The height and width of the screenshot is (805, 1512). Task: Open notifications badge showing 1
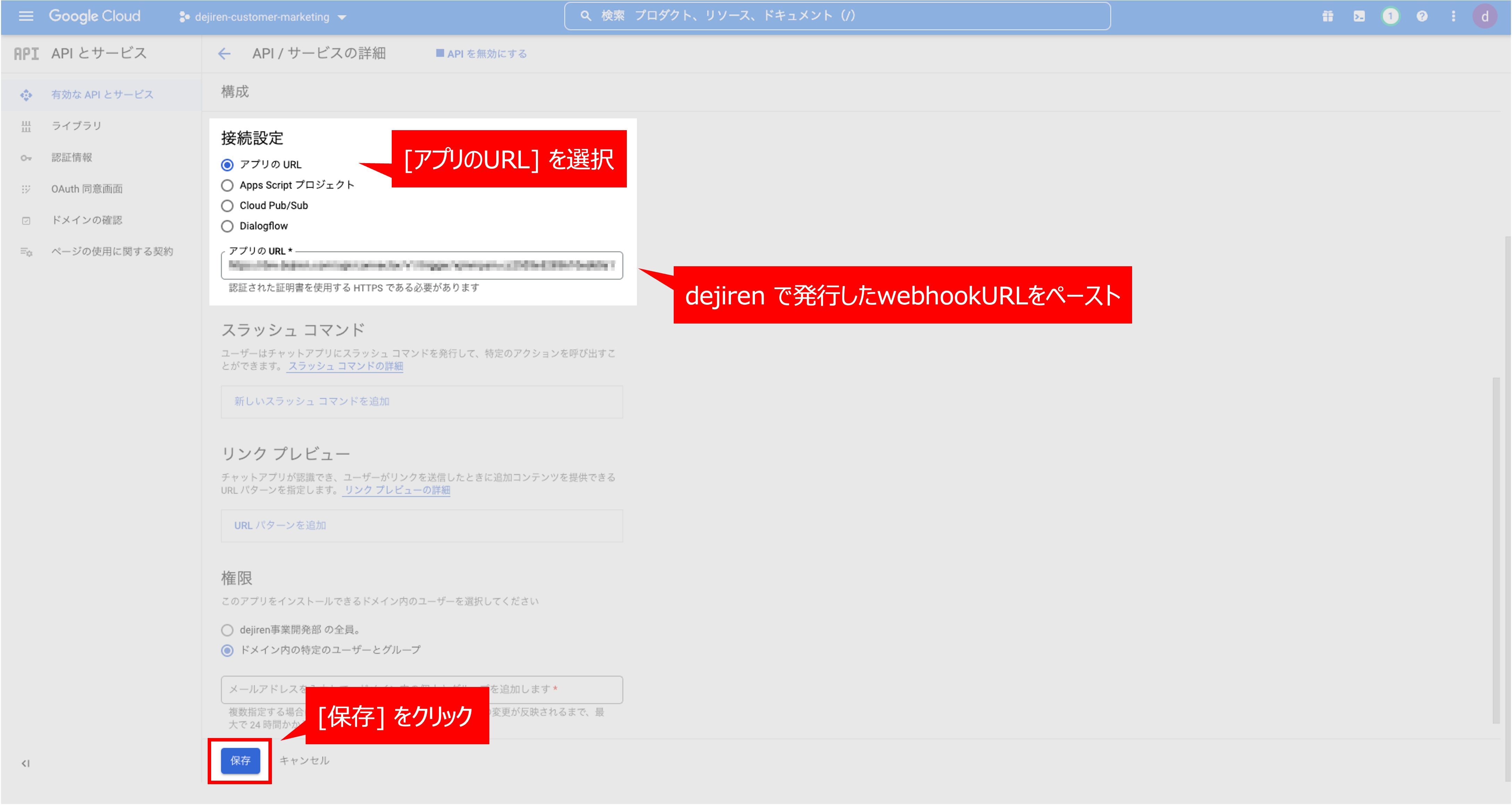[x=1390, y=16]
